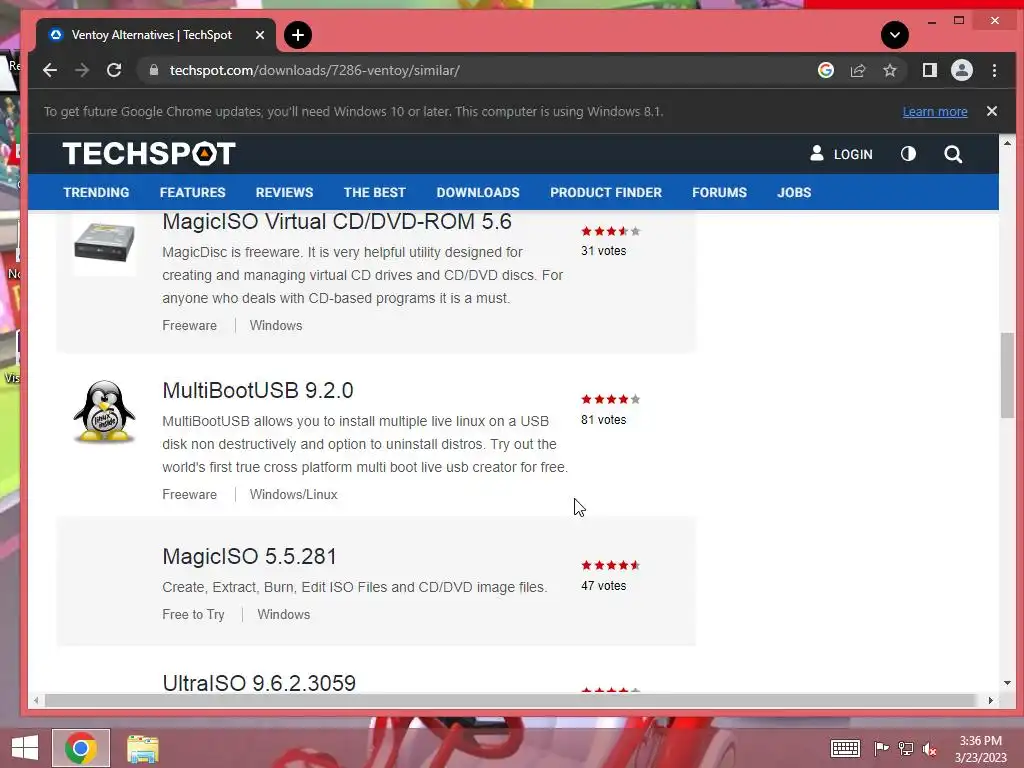Open the TRENDING menu
Screen dimensions: 1024x768
click(96, 193)
